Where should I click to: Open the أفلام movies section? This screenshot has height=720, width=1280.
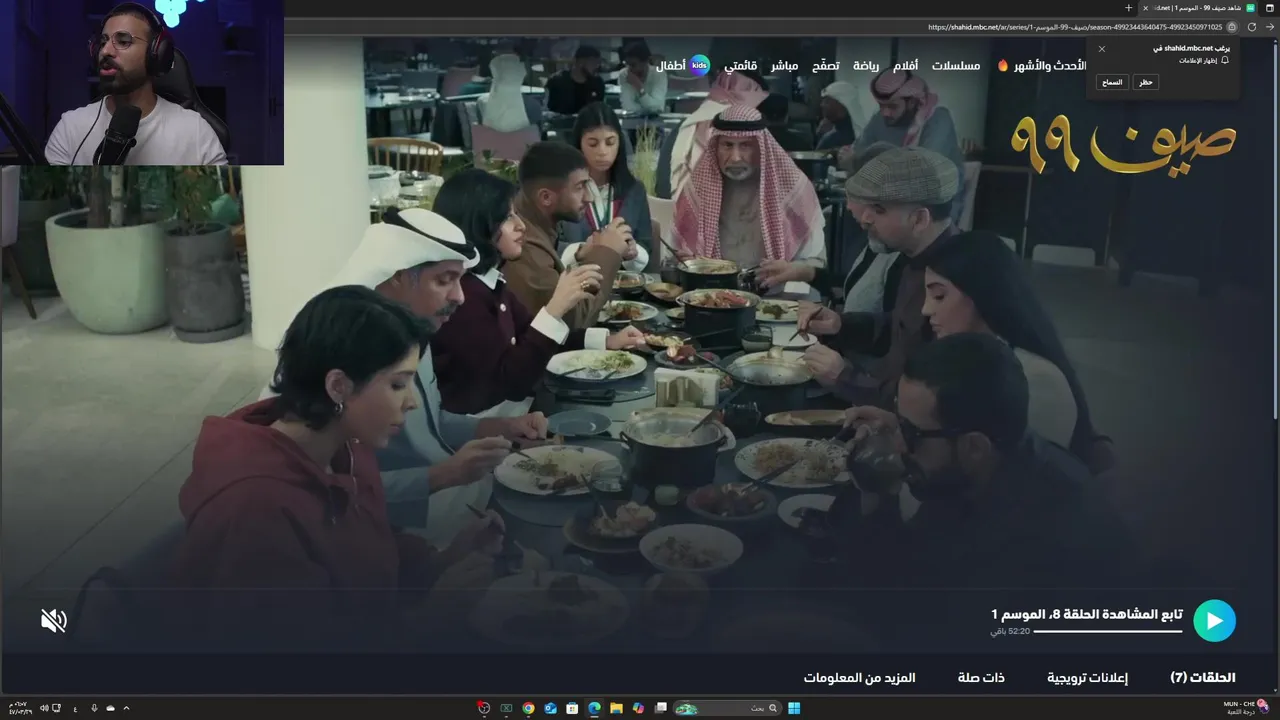pos(906,65)
